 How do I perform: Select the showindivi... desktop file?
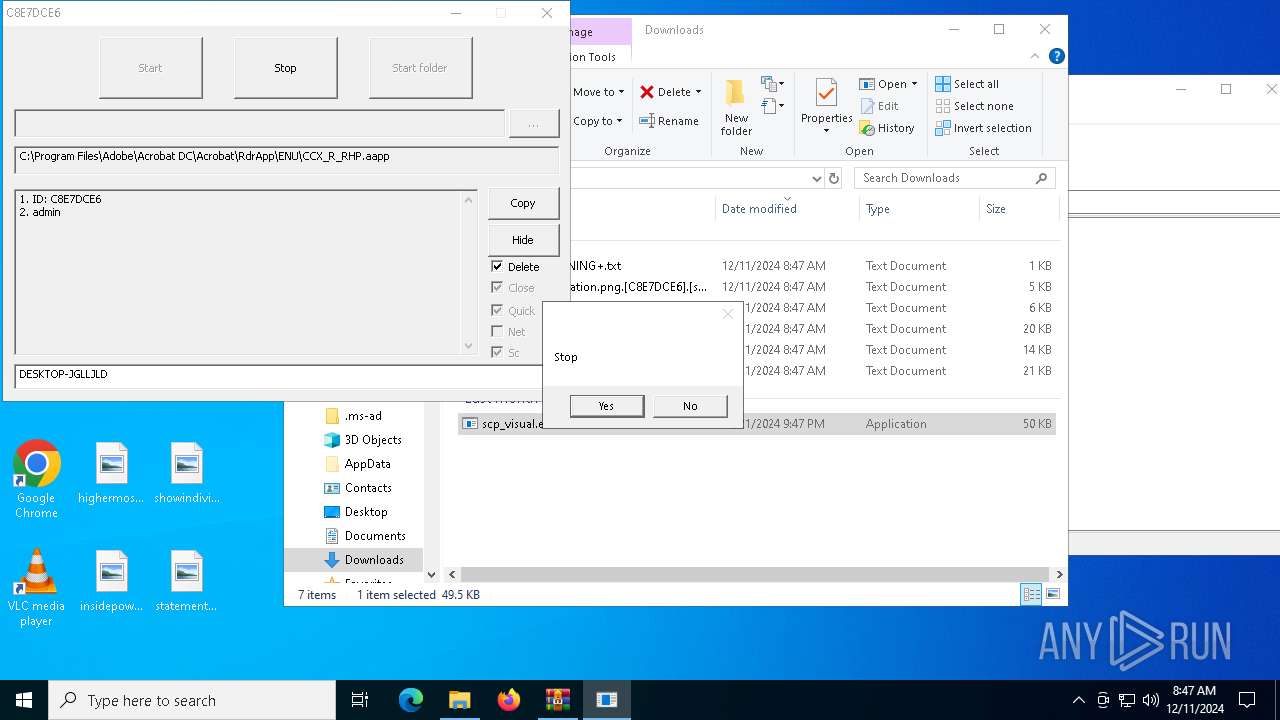click(187, 473)
